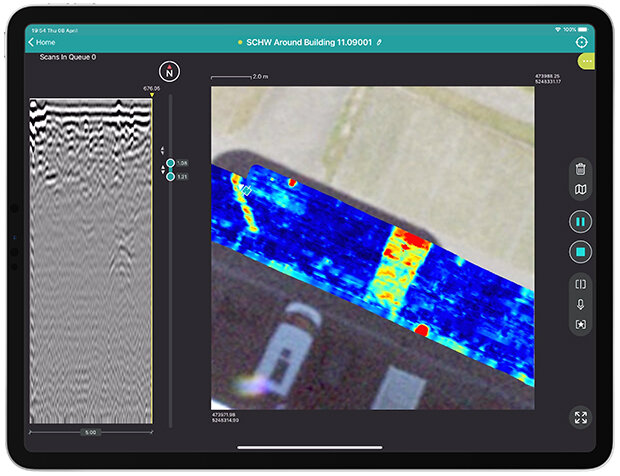Click the SCHW Around Building project title
Viewport: 620px width, 476px height.
(x=308, y=43)
